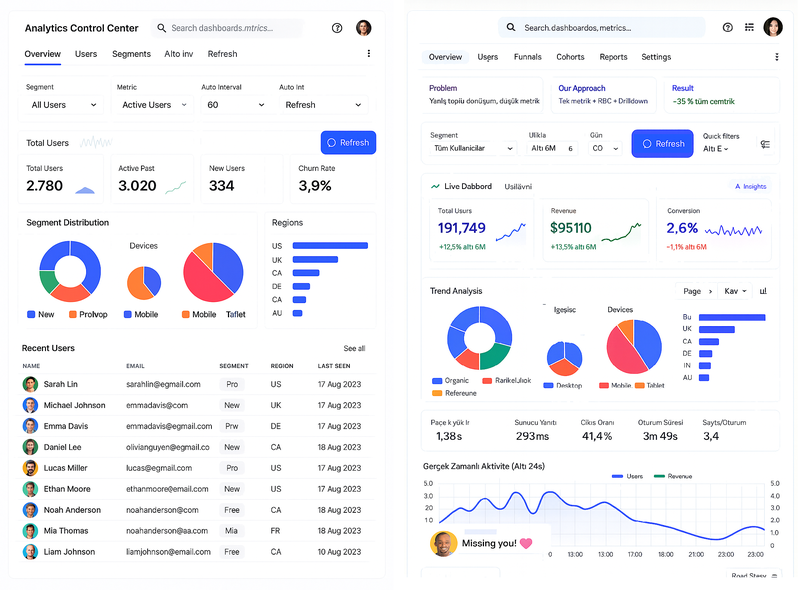Open the Metric dropdown showing Active Users
The image size is (800, 590).
click(152, 105)
